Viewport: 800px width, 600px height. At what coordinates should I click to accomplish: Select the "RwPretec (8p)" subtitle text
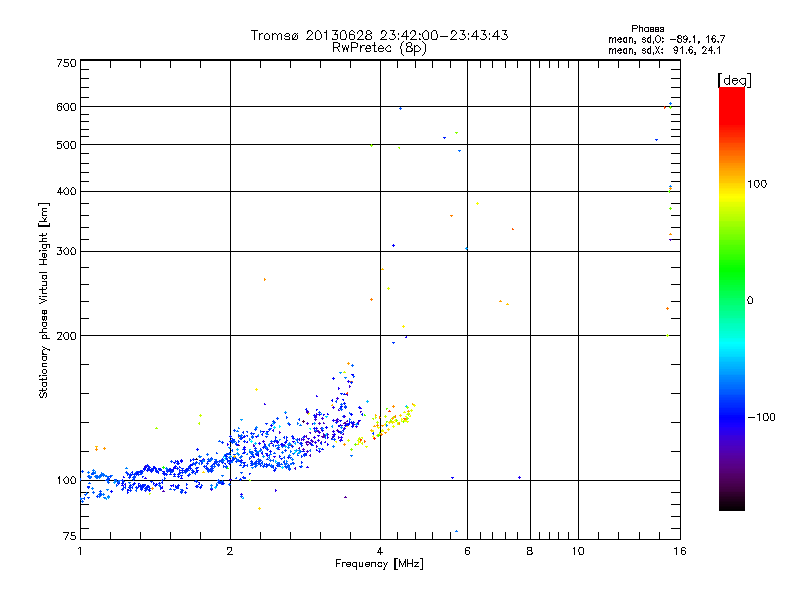[379, 48]
